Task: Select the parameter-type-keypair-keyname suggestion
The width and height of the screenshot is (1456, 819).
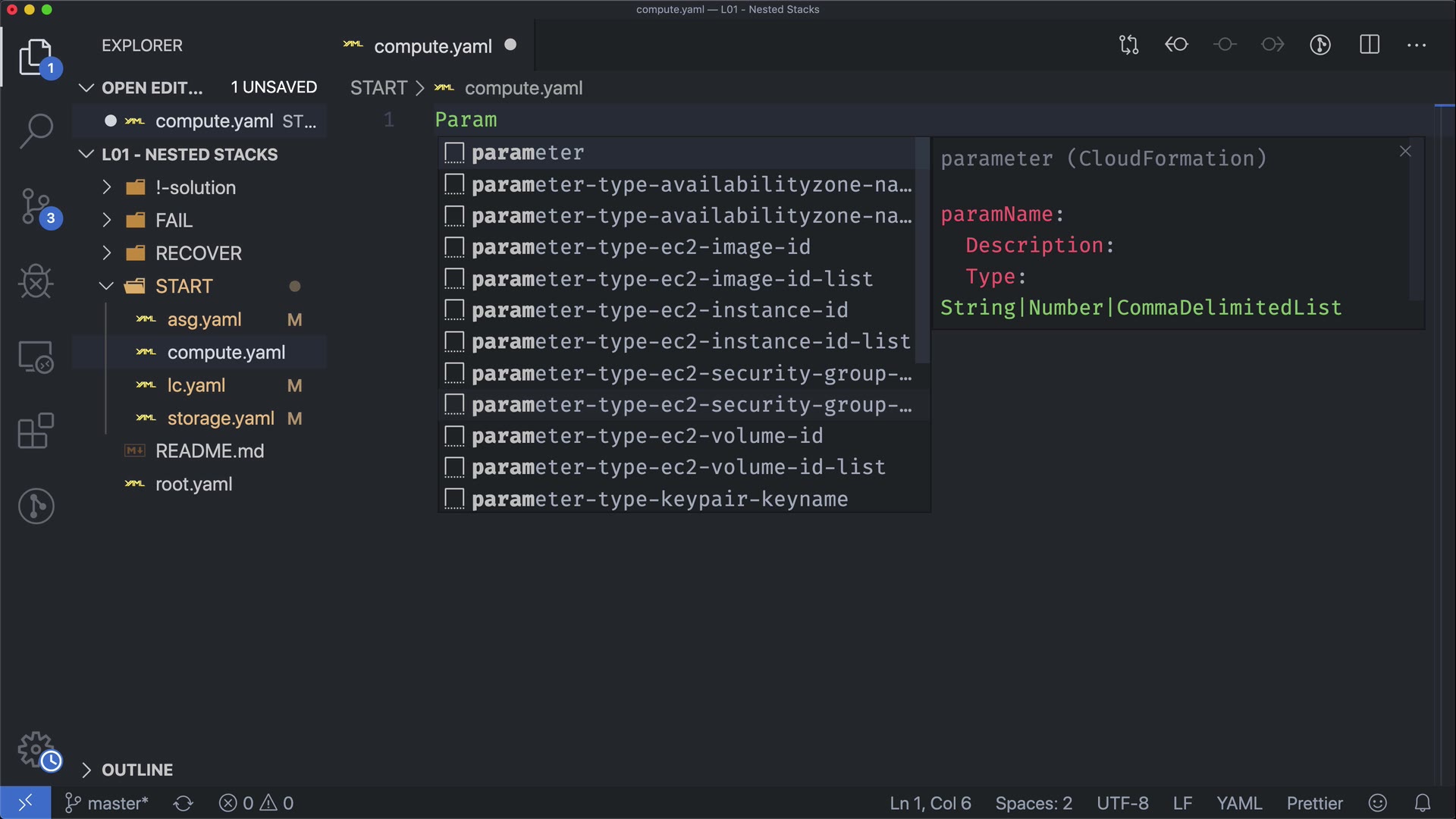Action: tap(659, 499)
